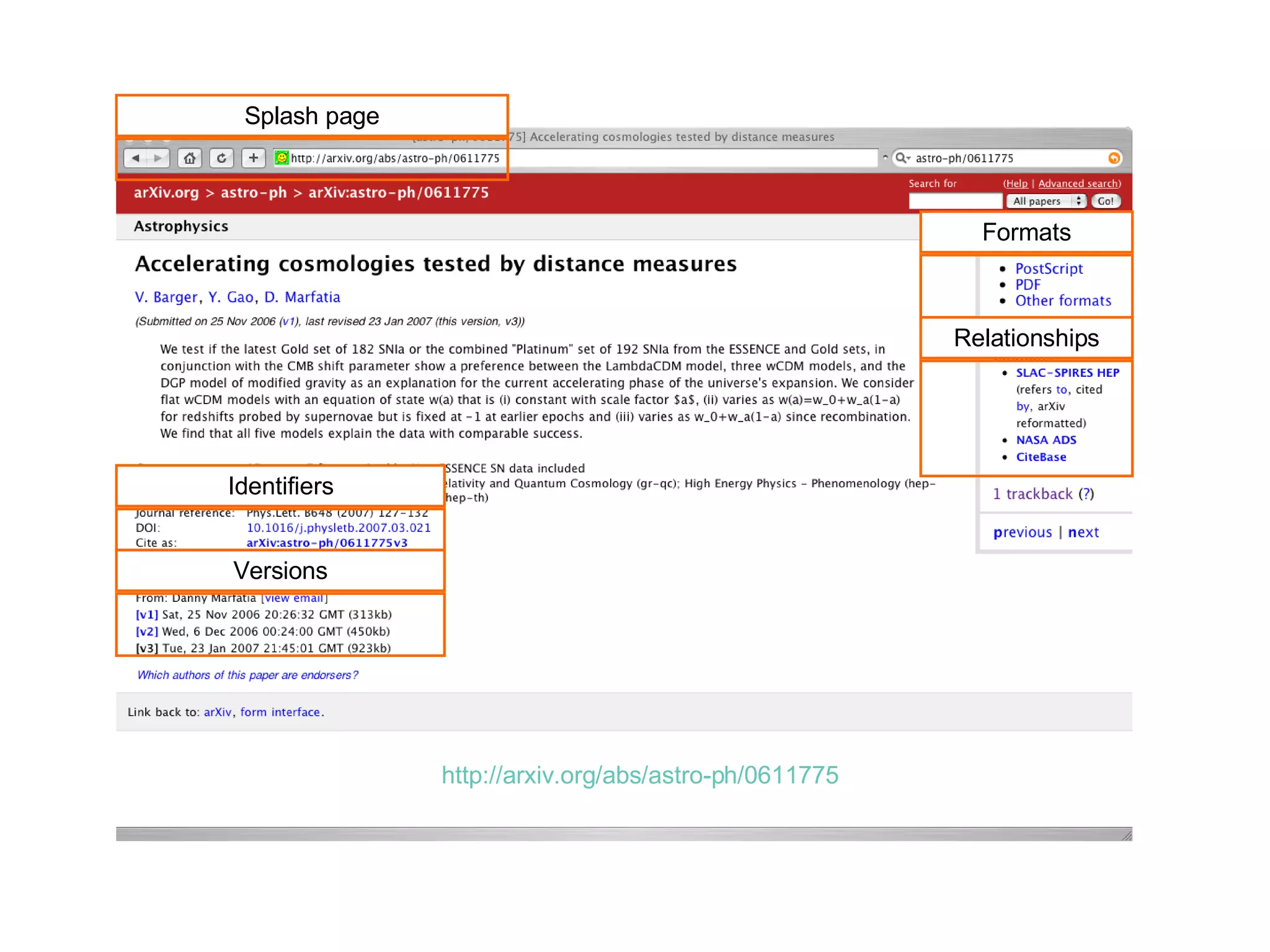Go to arXiv.org breadcrumb link
This screenshot has width=1270, height=952.
coord(166,193)
